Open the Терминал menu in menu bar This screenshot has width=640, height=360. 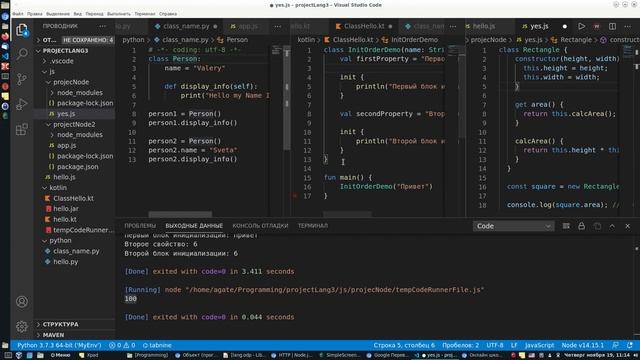[145, 13]
